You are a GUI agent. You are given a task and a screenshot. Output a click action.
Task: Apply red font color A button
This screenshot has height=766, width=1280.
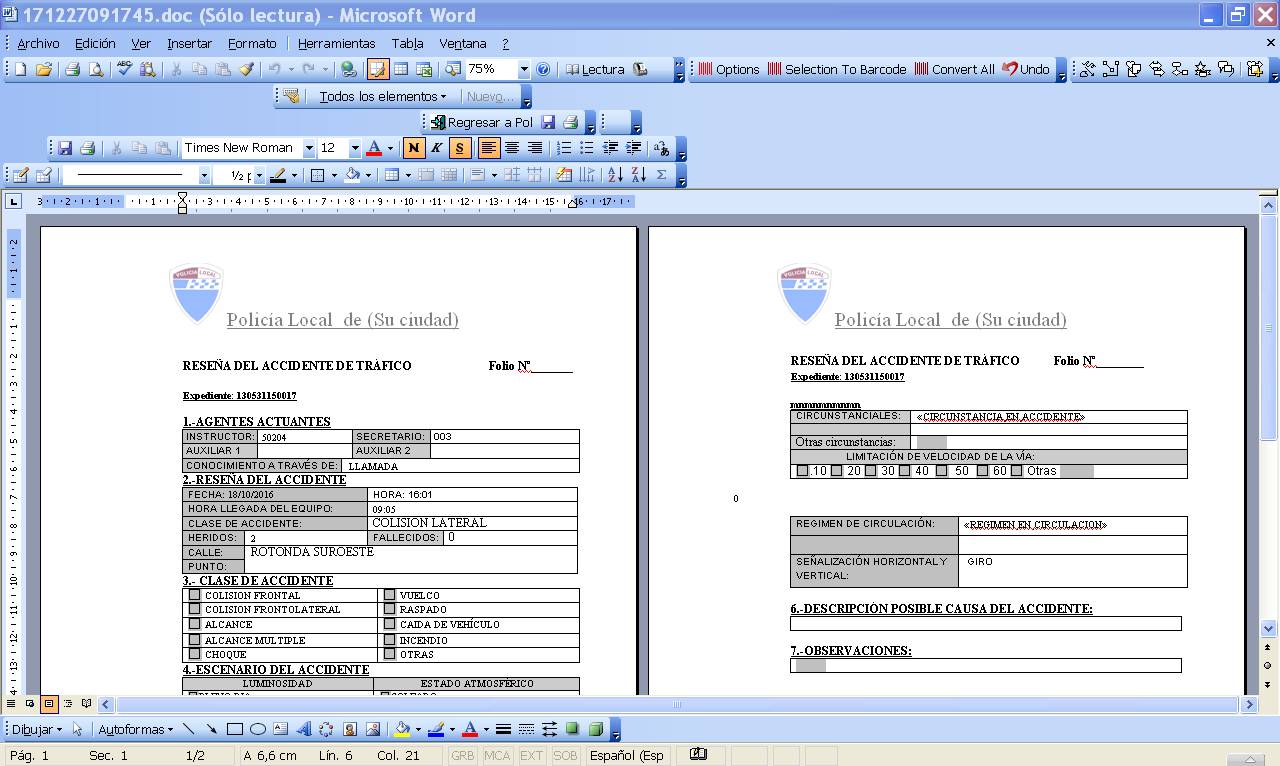[374, 148]
